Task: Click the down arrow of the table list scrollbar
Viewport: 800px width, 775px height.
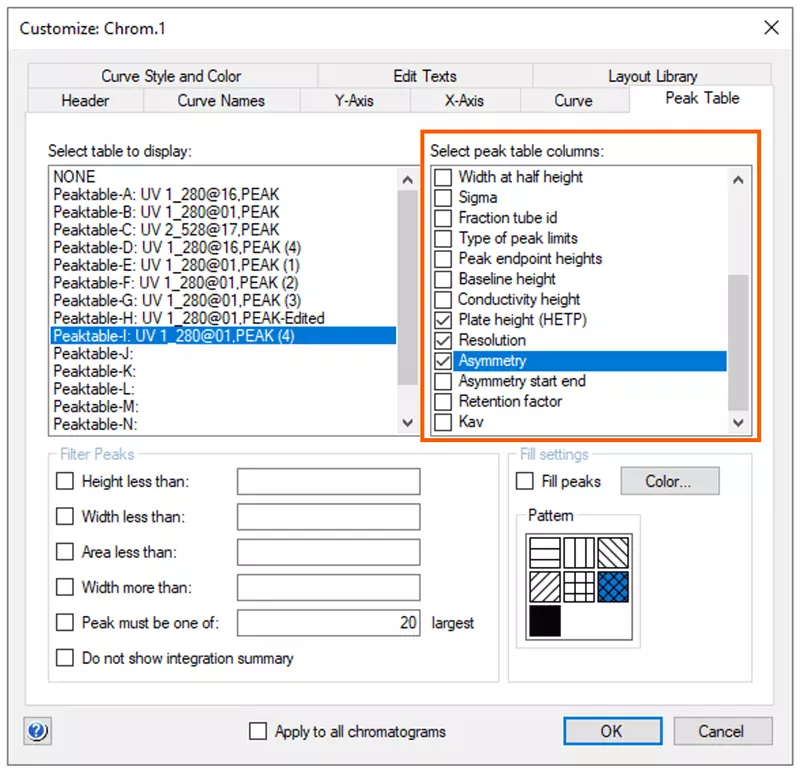Action: coord(407,423)
